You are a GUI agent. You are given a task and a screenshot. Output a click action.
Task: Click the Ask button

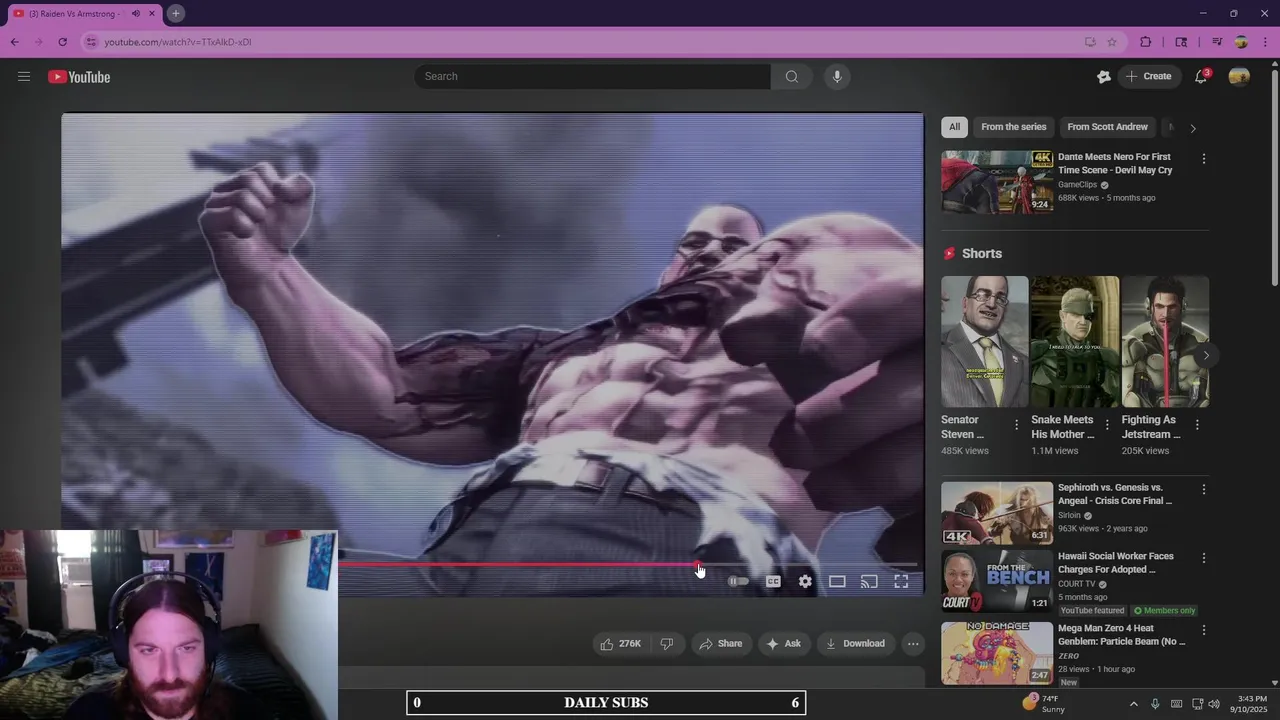tap(784, 644)
